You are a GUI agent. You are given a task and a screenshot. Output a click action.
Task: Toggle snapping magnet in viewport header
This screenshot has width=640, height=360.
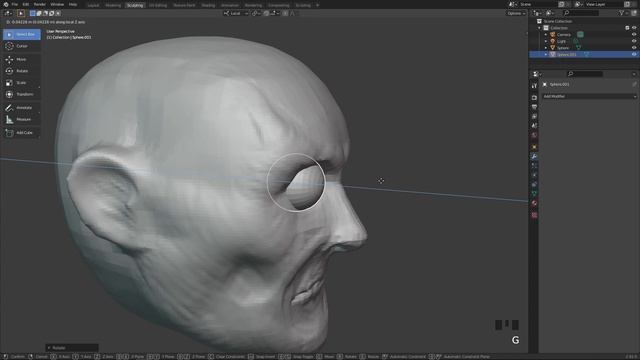tap(266, 13)
